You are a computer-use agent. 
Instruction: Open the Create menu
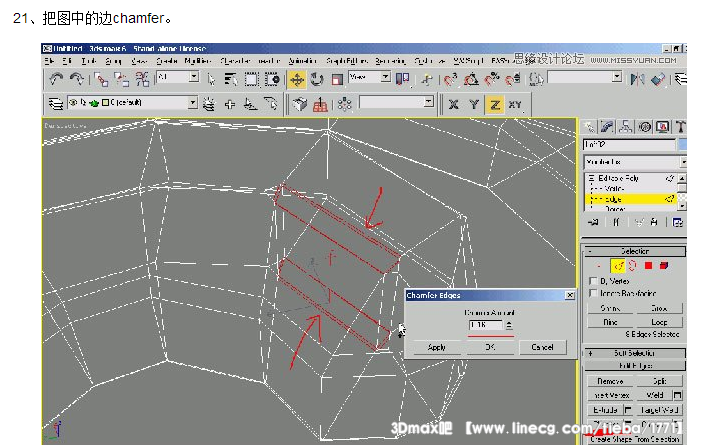167,60
